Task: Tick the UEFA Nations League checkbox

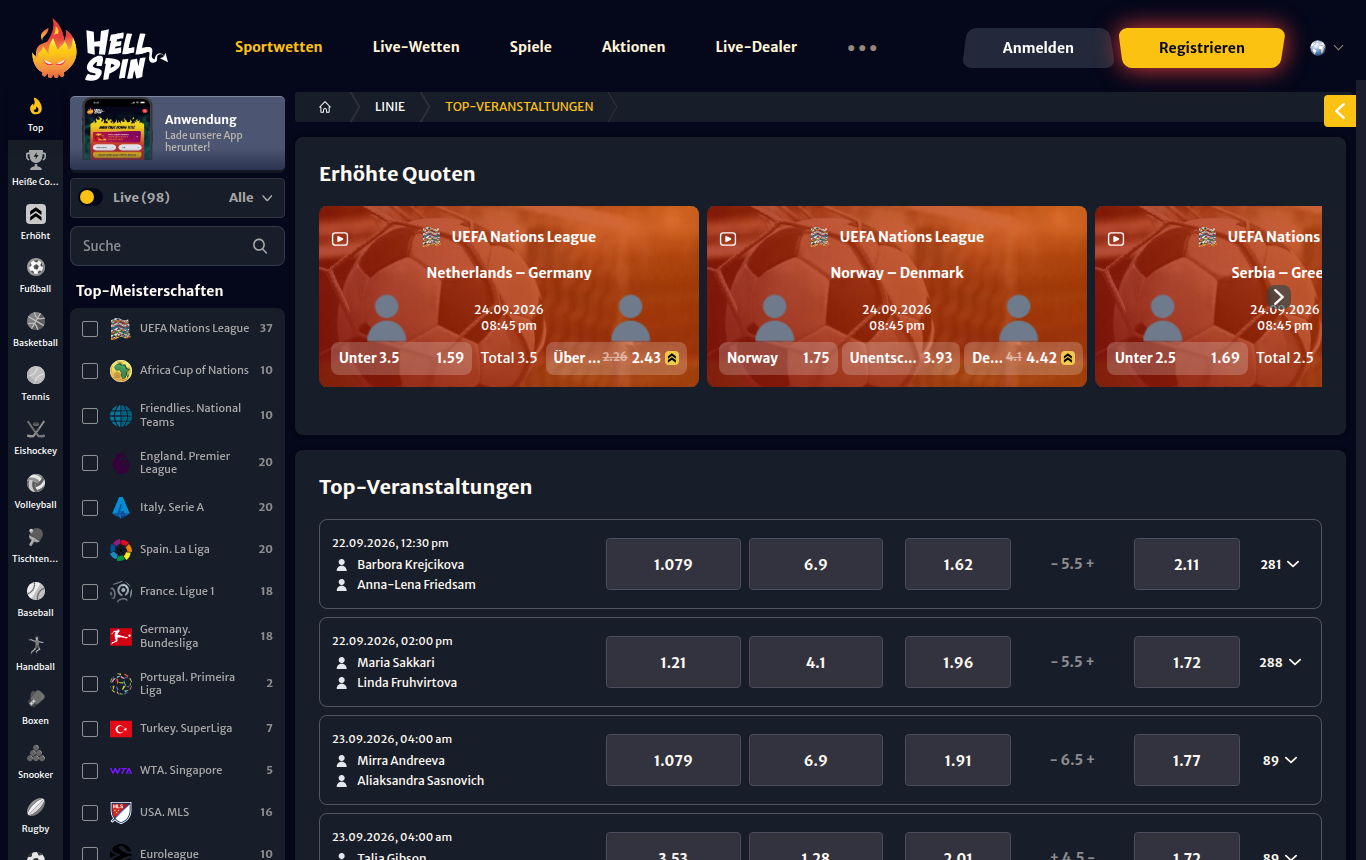Action: click(90, 328)
